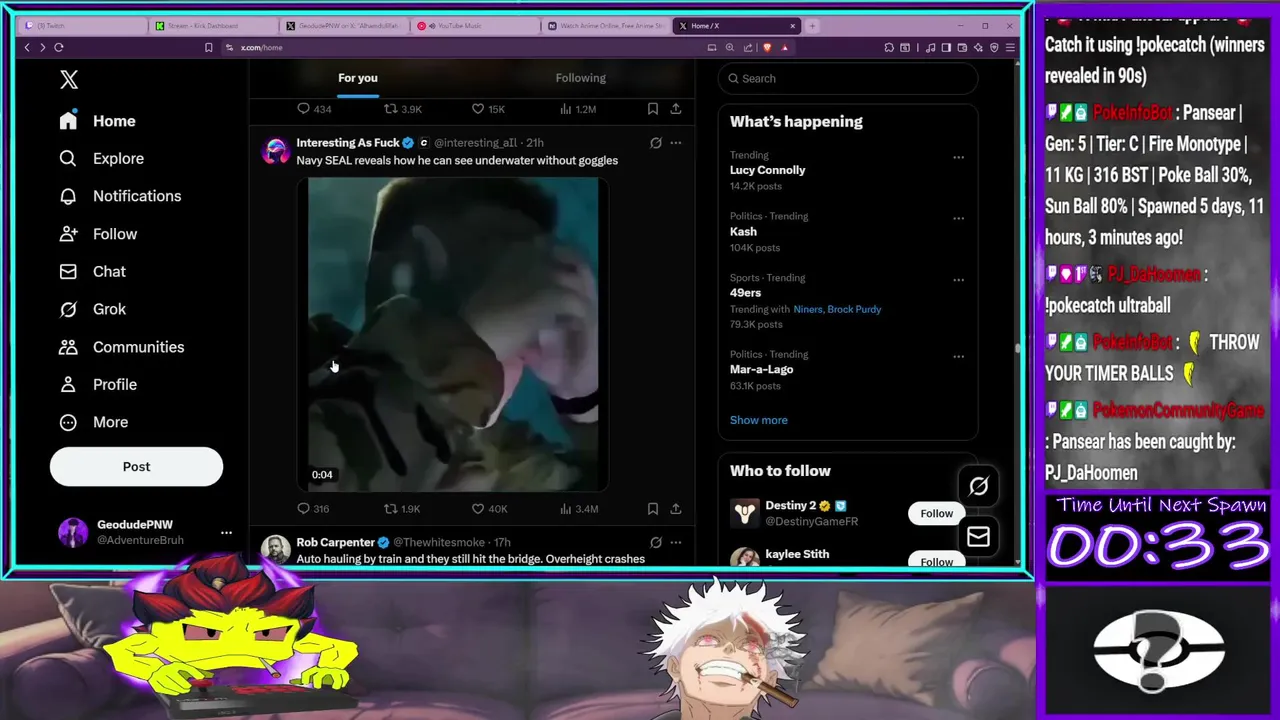The image size is (1280, 720).
Task: Switch to Twitch browser tab
Action: pyautogui.click(x=82, y=26)
